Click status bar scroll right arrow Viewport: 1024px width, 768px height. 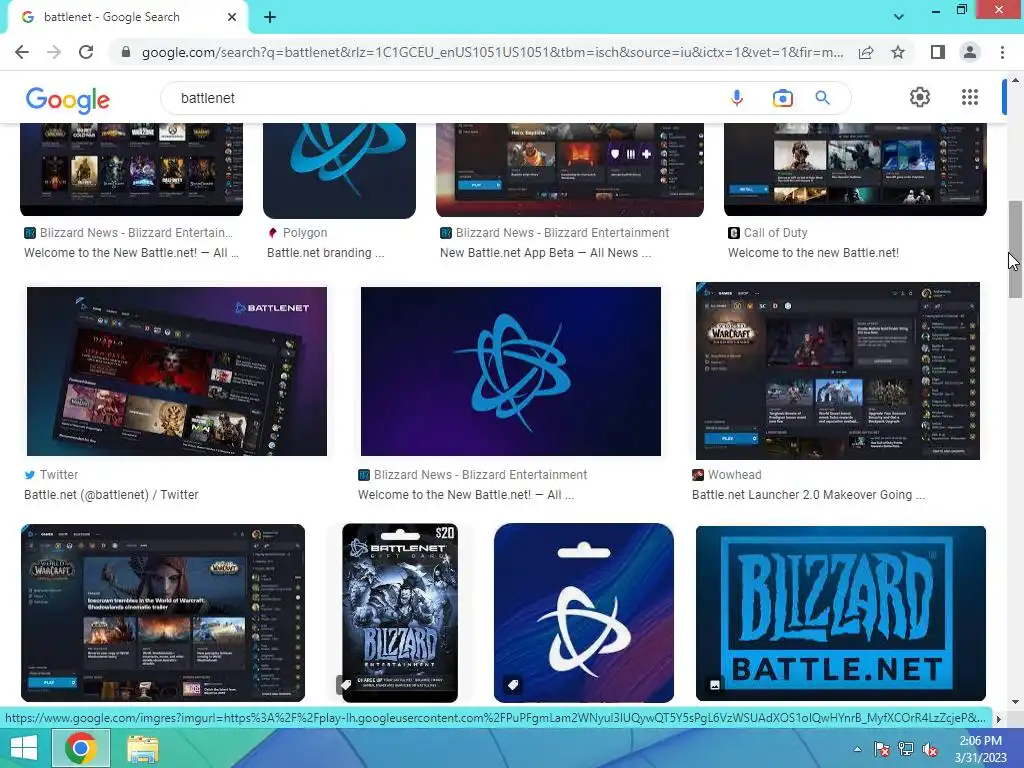(x=998, y=718)
